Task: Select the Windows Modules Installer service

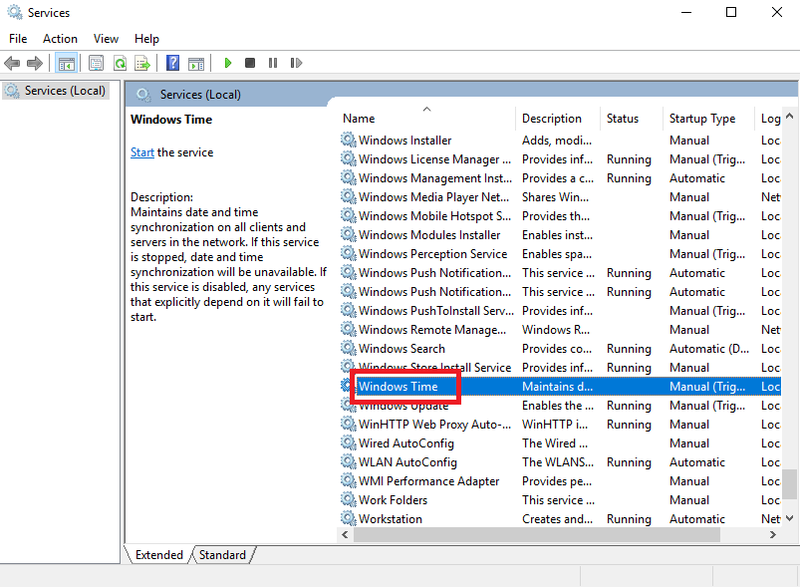Action: click(430, 235)
